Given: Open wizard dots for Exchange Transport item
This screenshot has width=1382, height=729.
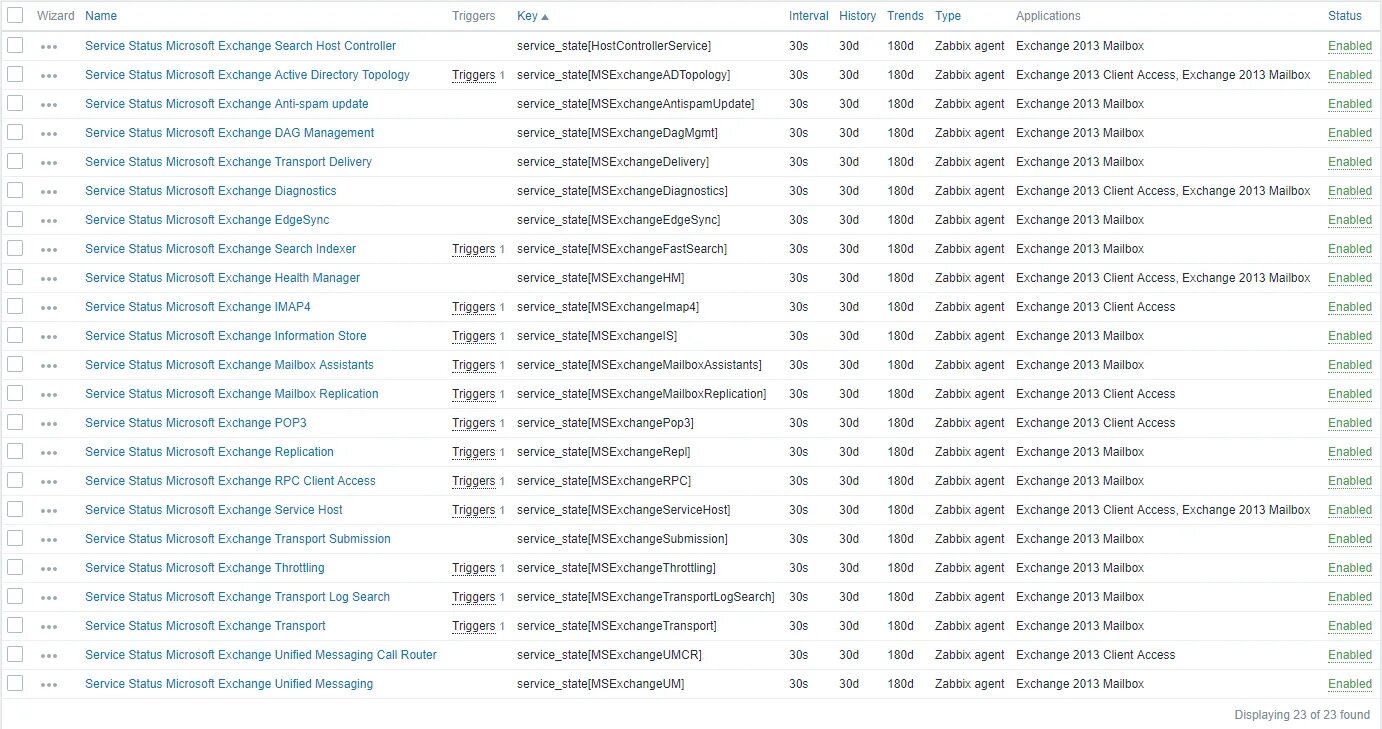Looking at the screenshot, I should point(49,627).
